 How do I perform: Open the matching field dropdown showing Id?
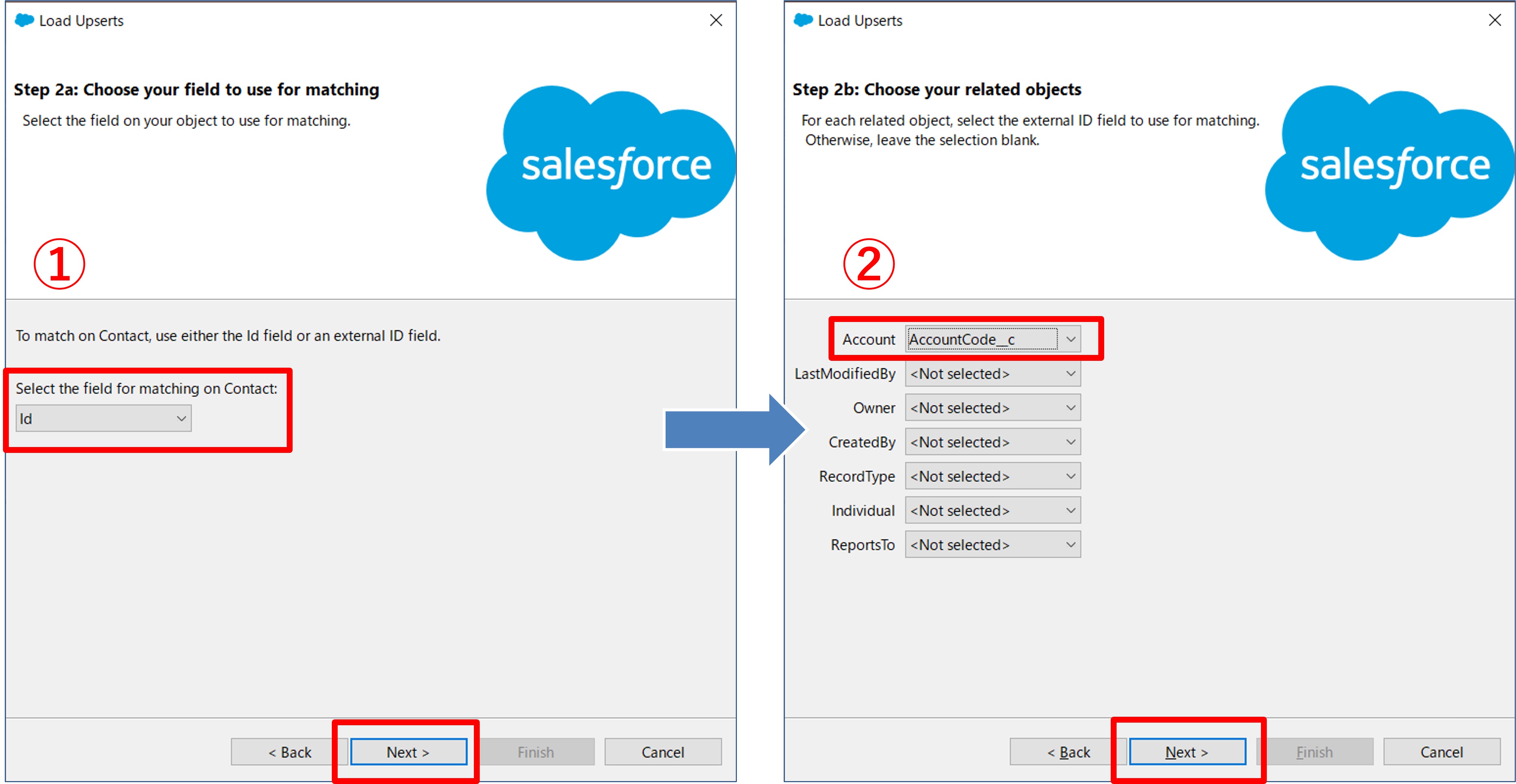pyautogui.click(x=103, y=418)
